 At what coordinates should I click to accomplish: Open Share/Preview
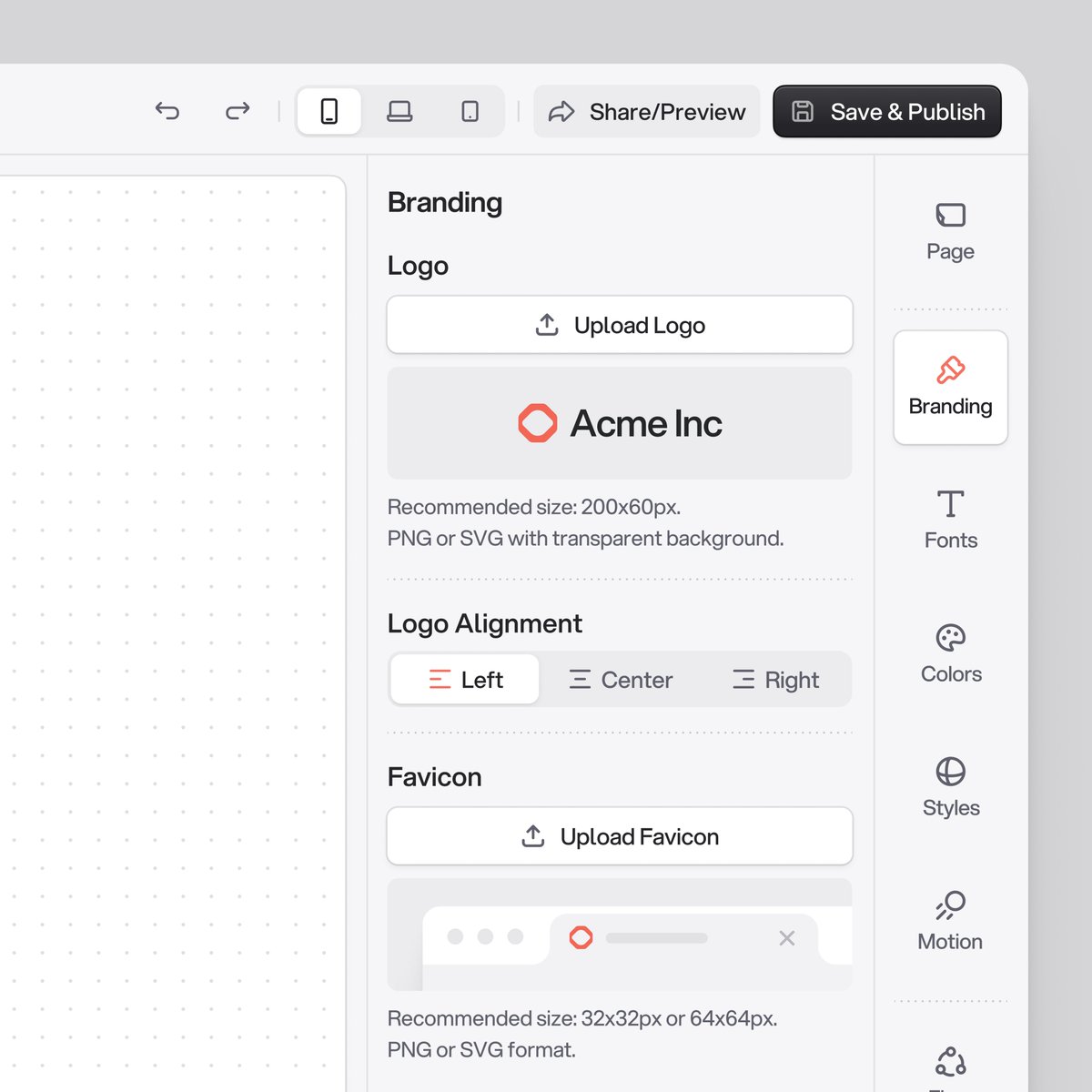tap(647, 111)
